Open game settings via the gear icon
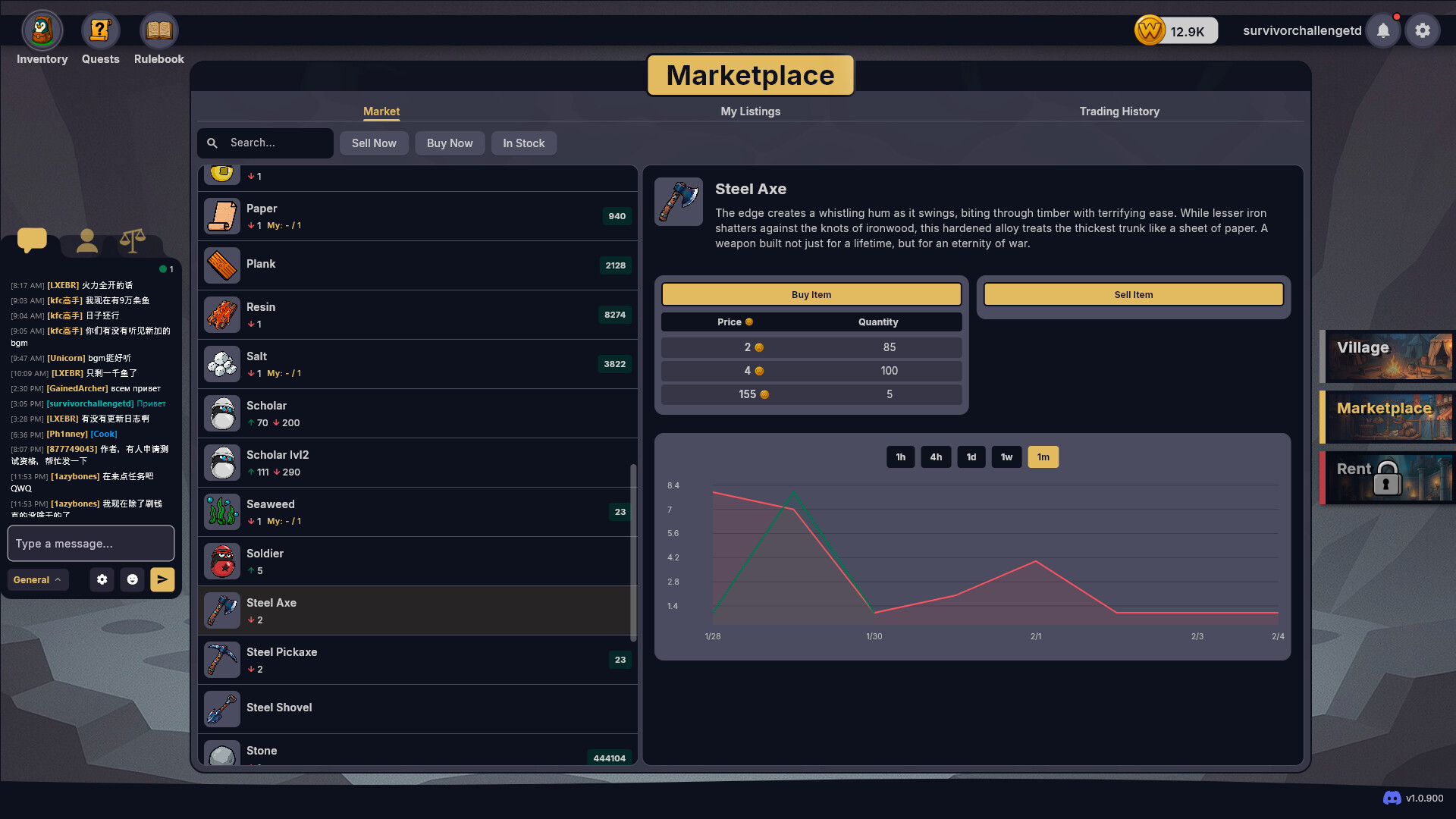This screenshot has width=1456, height=819. [x=1423, y=30]
